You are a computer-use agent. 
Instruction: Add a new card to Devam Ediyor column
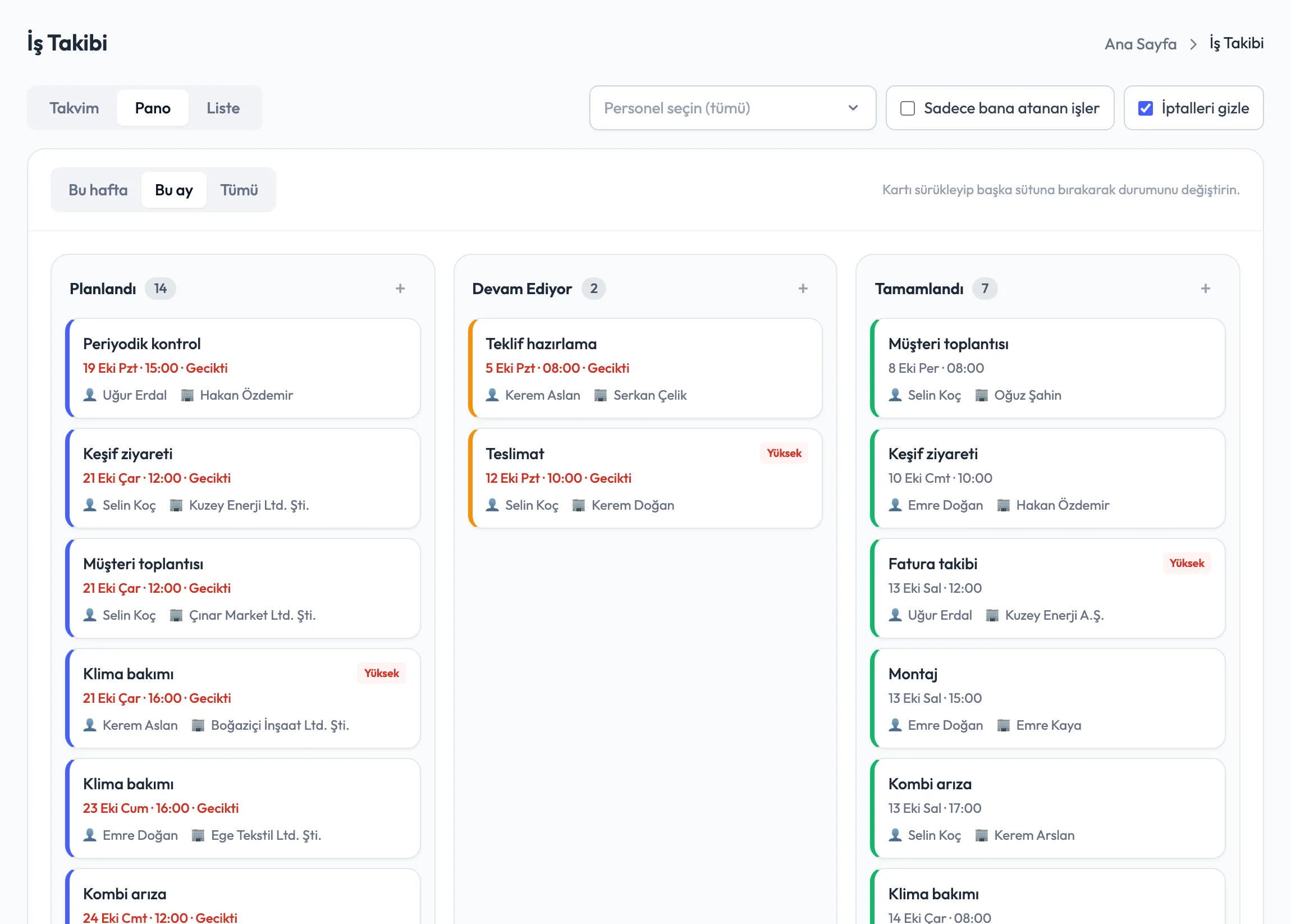[803, 289]
